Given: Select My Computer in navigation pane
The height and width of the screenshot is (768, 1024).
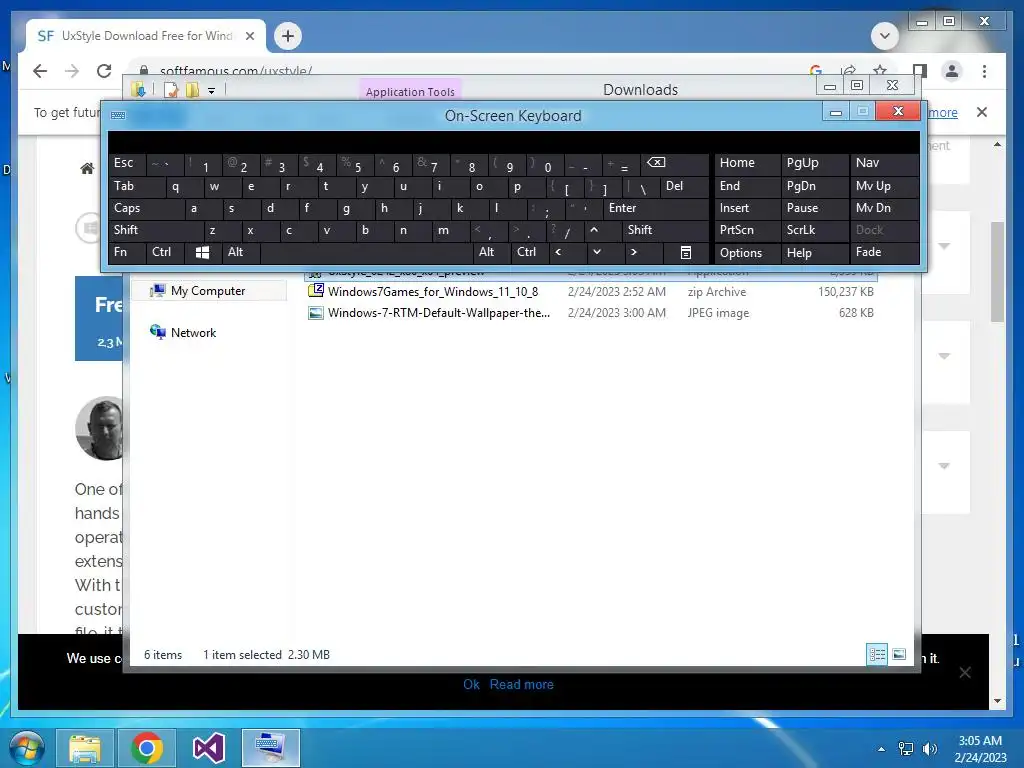Looking at the screenshot, I should [208, 291].
